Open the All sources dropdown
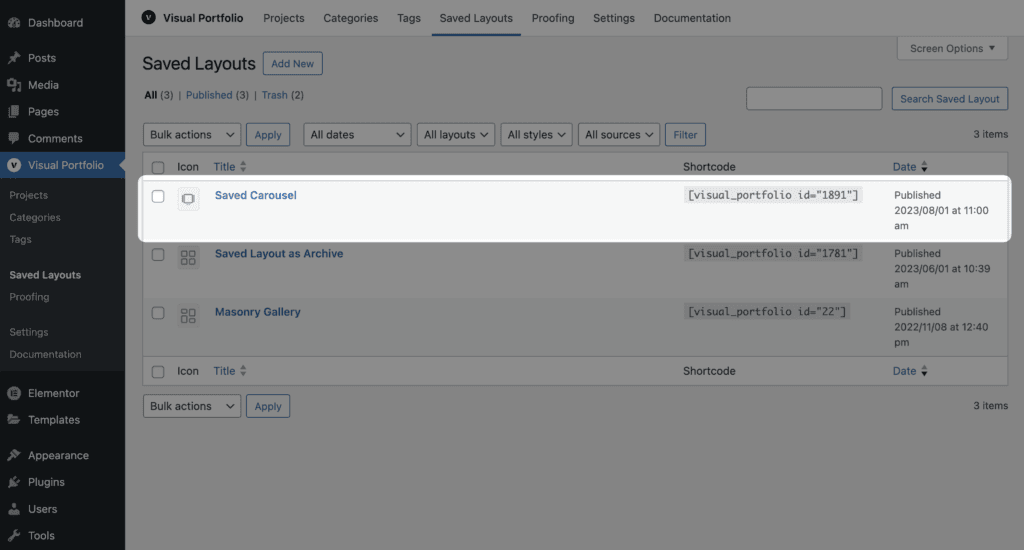 pyautogui.click(x=619, y=135)
